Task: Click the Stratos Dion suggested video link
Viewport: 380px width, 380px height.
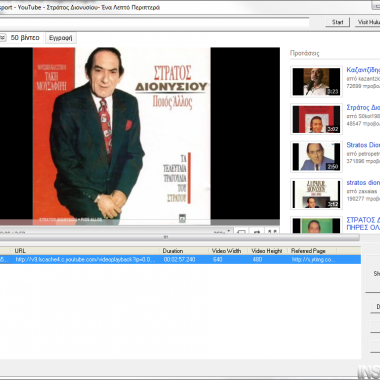Action: (363, 145)
